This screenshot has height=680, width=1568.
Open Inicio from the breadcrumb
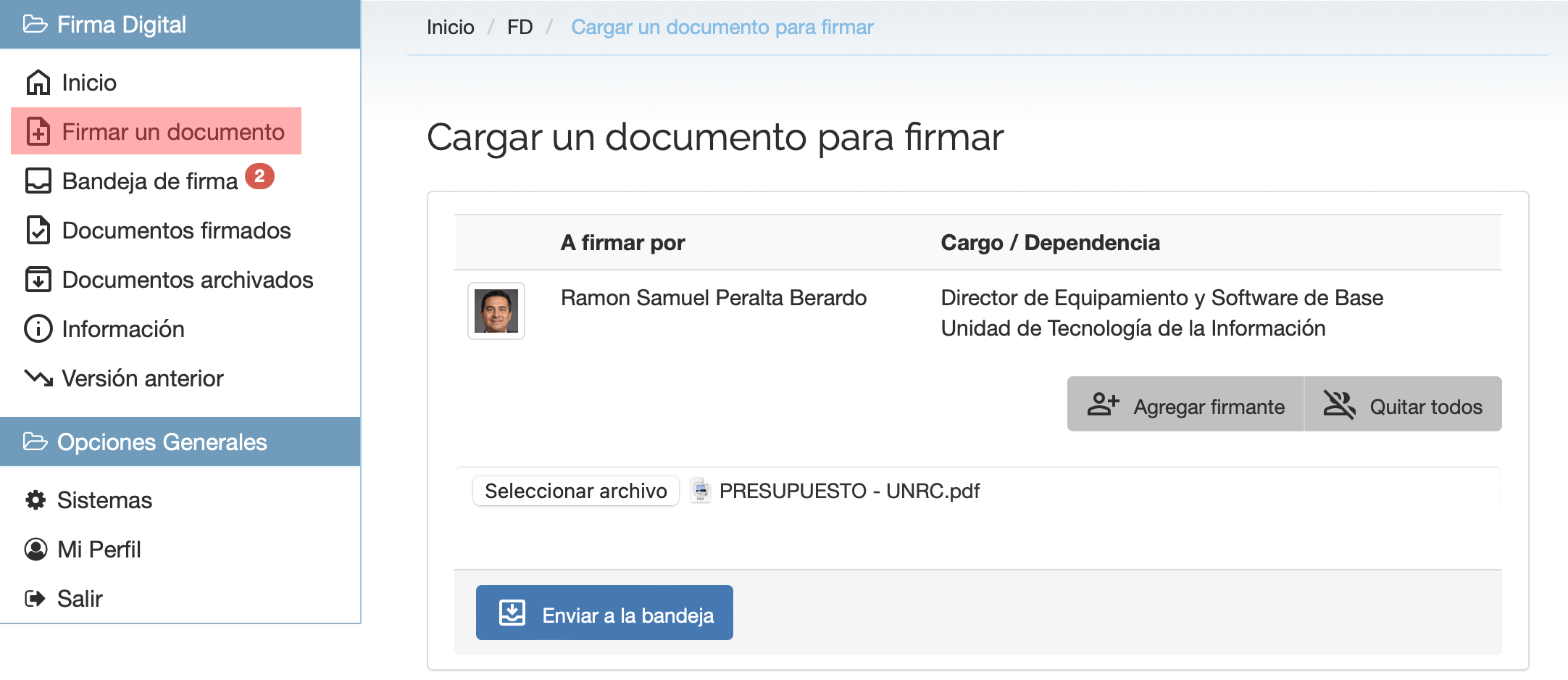point(449,27)
